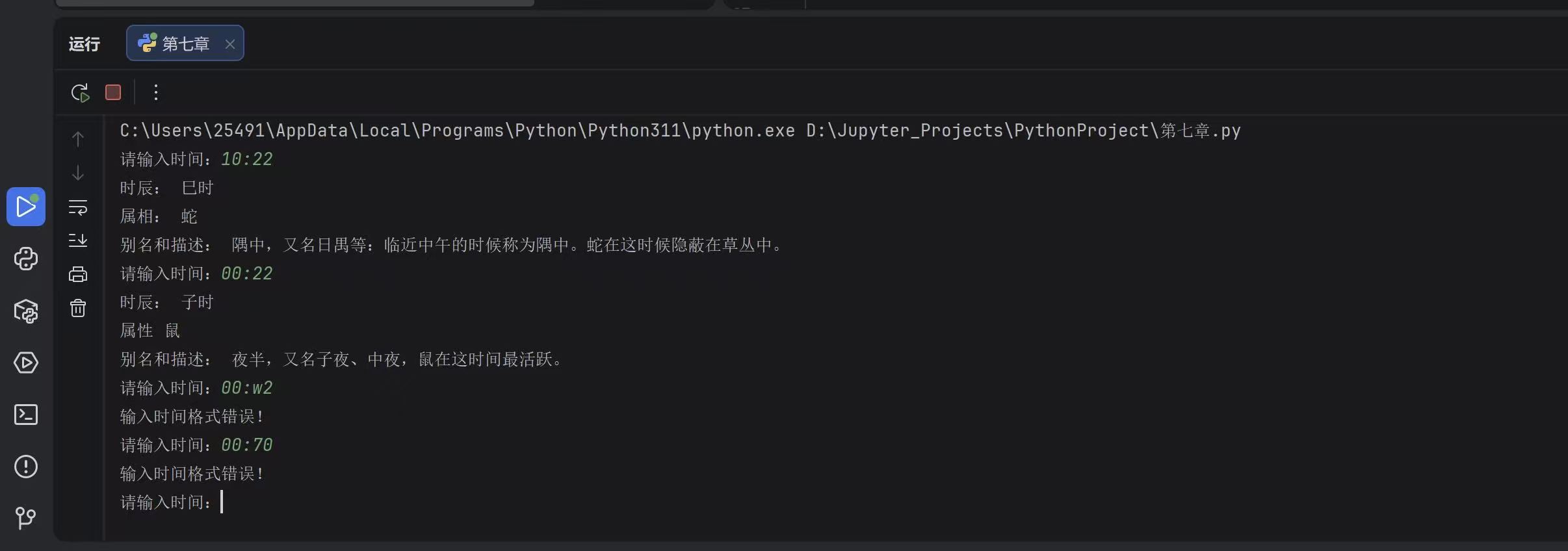
Task: Open the Run tool window
Action: pos(26,207)
